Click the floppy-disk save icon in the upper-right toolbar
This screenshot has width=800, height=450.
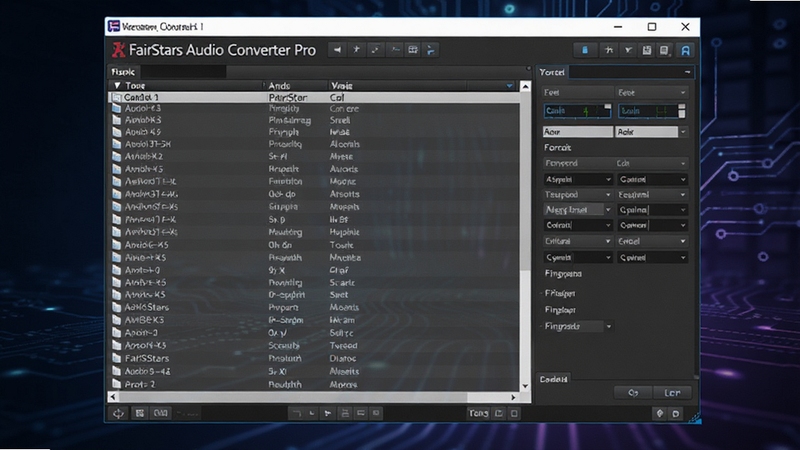click(646, 50)
